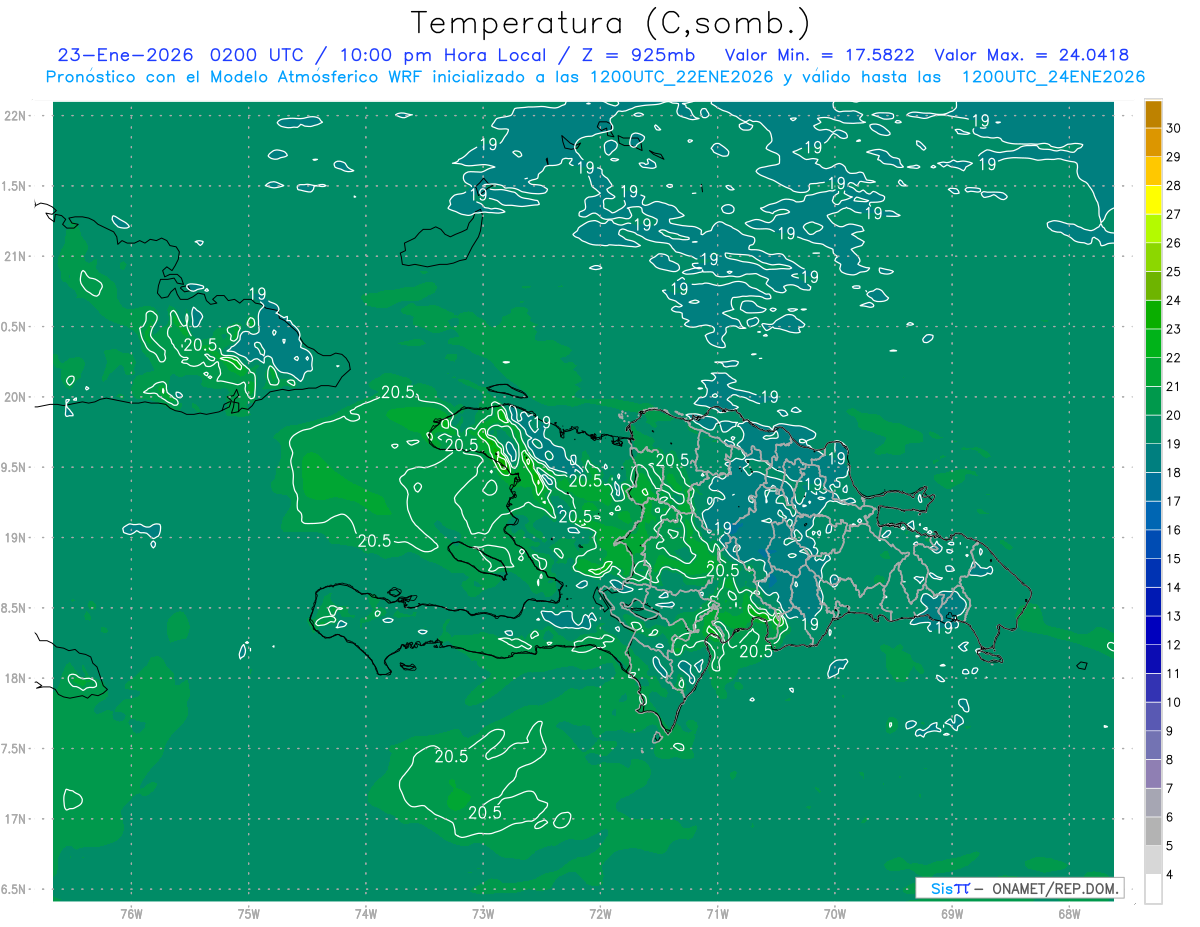Image resolution: width=1200 pixels, height=927 pixels.
Task: Click the '71W' longitude label
Action: point(717,914)
